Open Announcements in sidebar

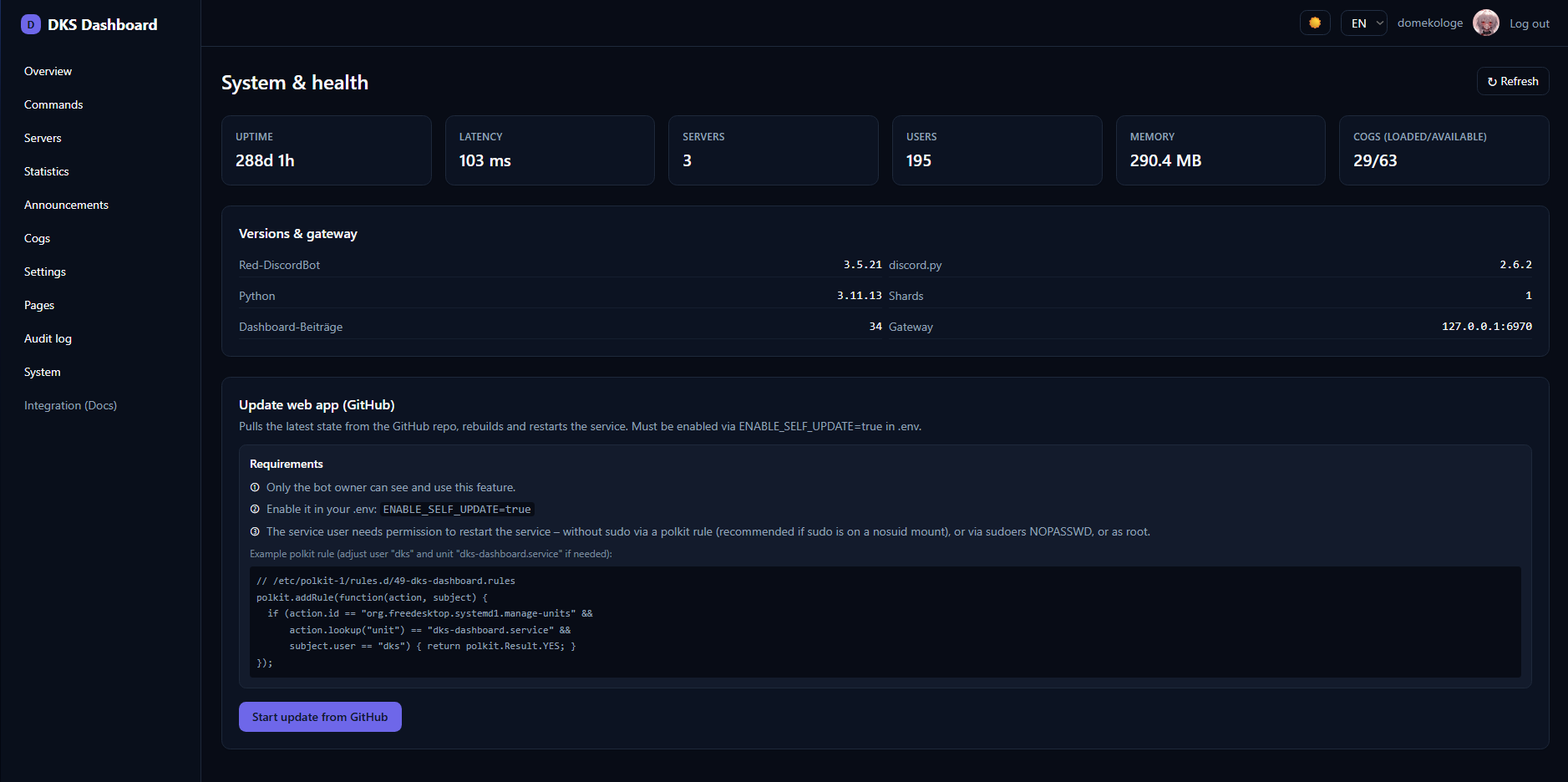pyautogui.click(x=66, y=205)
